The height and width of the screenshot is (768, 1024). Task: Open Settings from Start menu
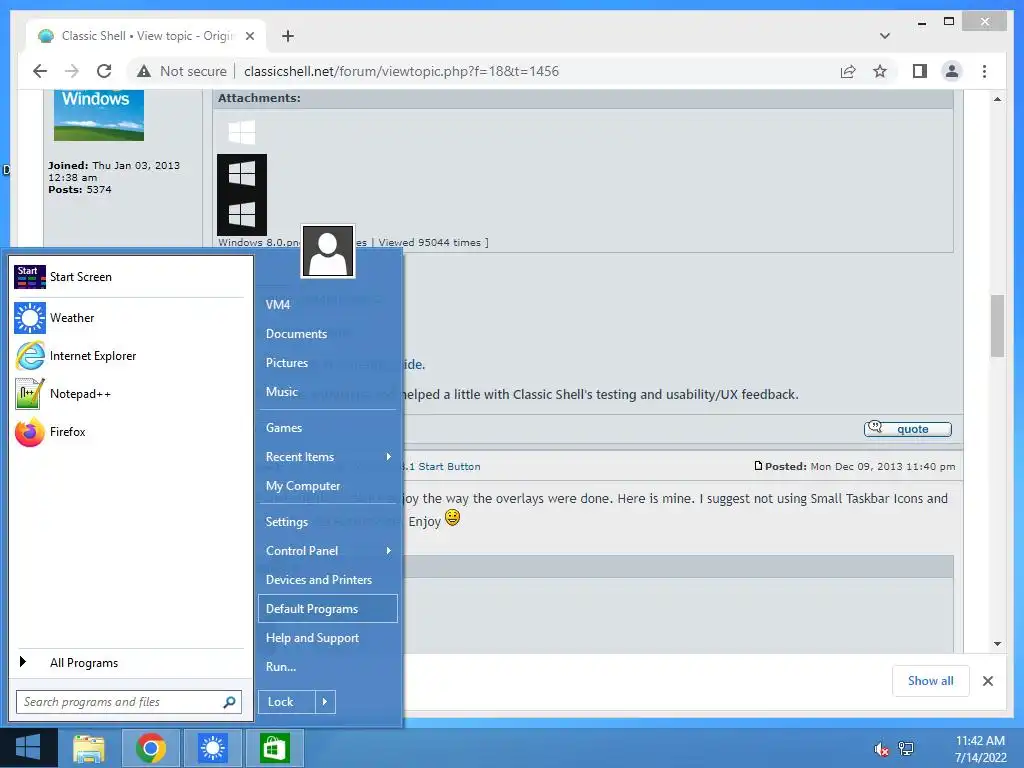coord(287,522)
